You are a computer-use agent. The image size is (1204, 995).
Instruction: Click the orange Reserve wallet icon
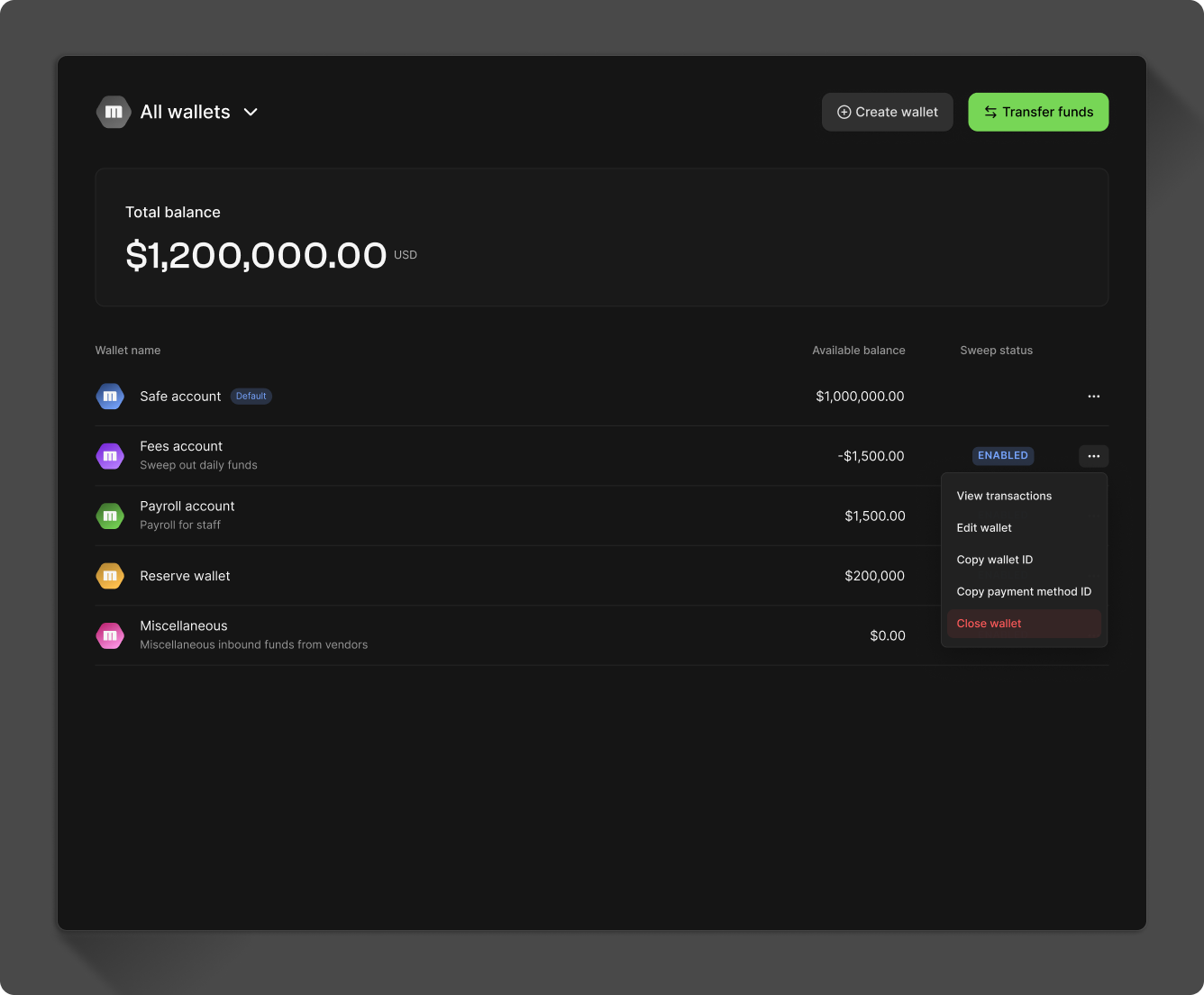pos(109,575)
